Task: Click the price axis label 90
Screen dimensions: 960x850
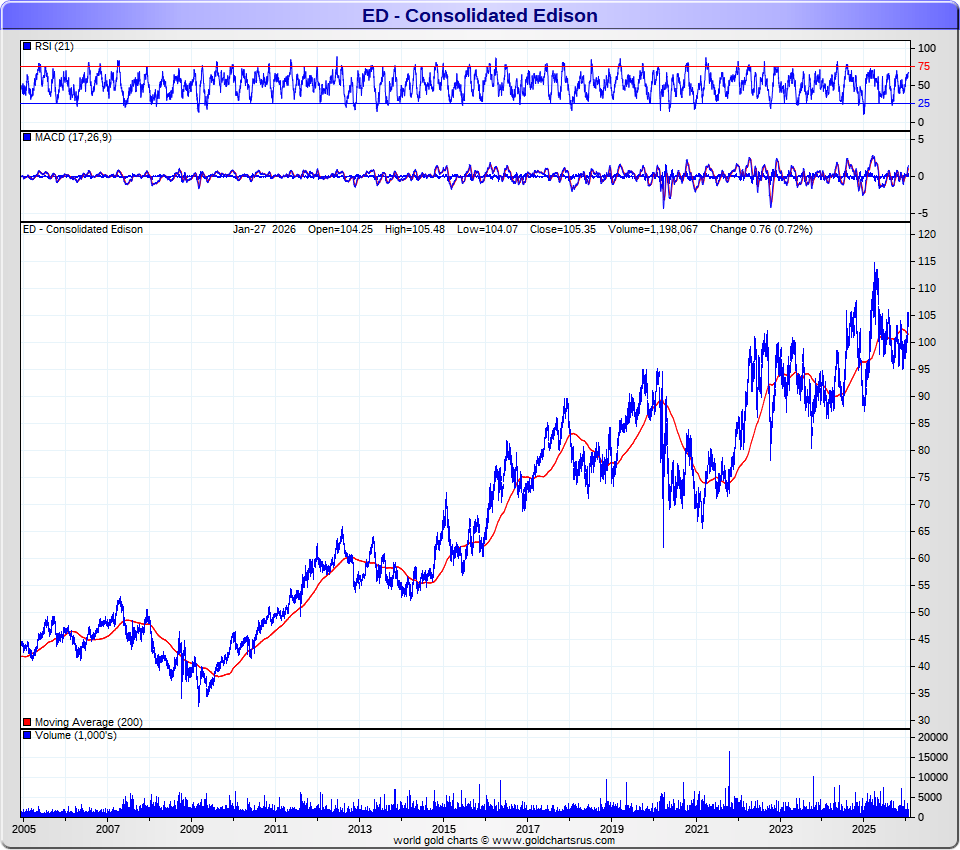Action: (x=924, y=396)
